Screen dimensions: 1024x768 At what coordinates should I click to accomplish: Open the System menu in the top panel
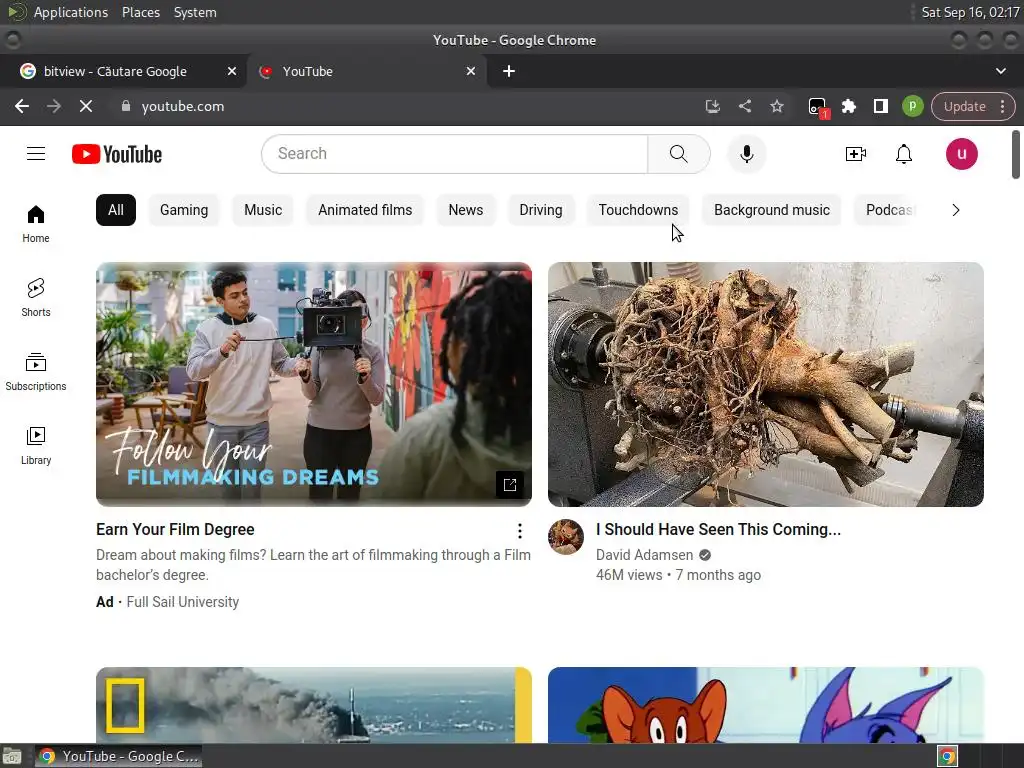point(195,12)
